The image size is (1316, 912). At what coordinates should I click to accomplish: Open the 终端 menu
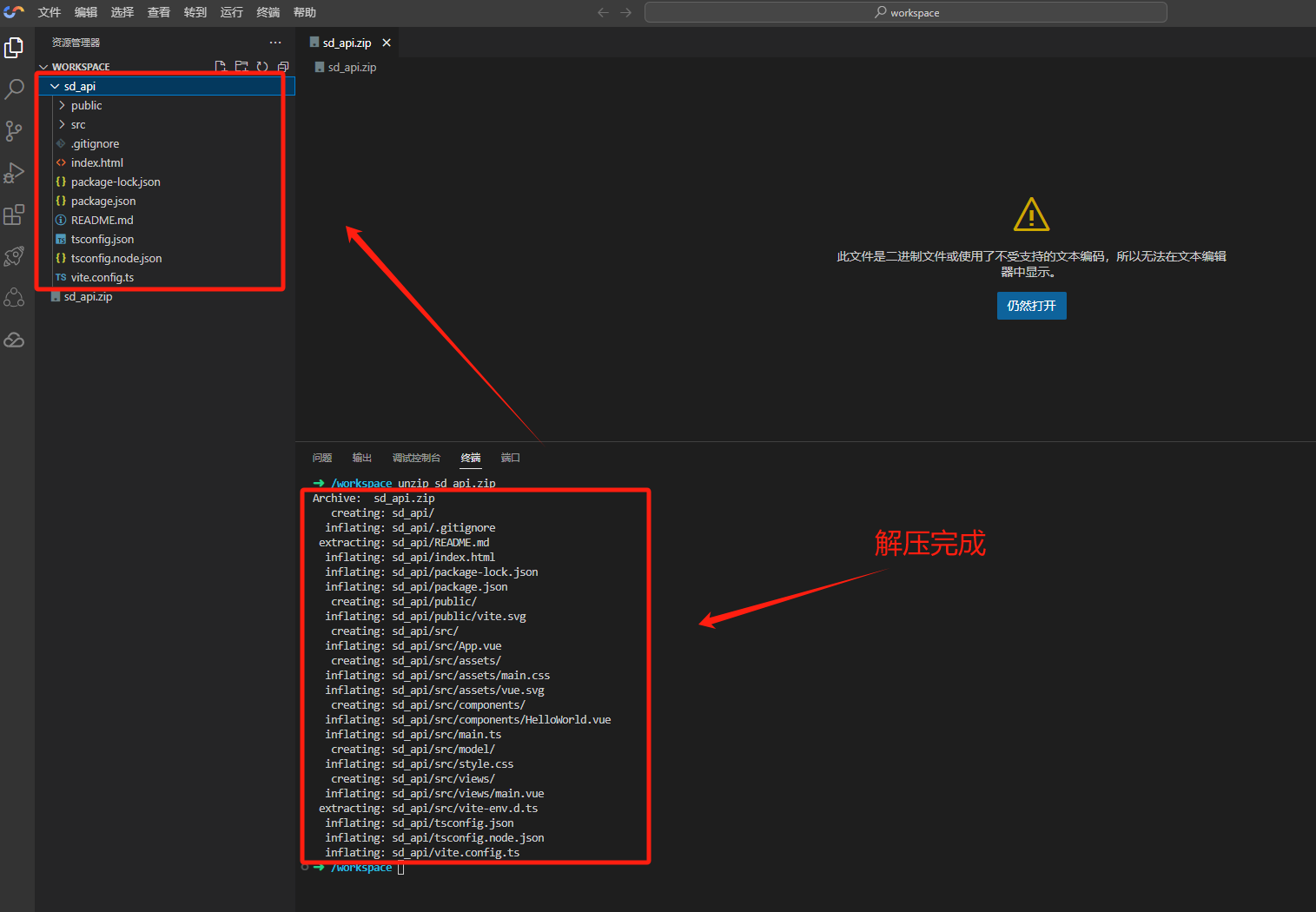268,12
